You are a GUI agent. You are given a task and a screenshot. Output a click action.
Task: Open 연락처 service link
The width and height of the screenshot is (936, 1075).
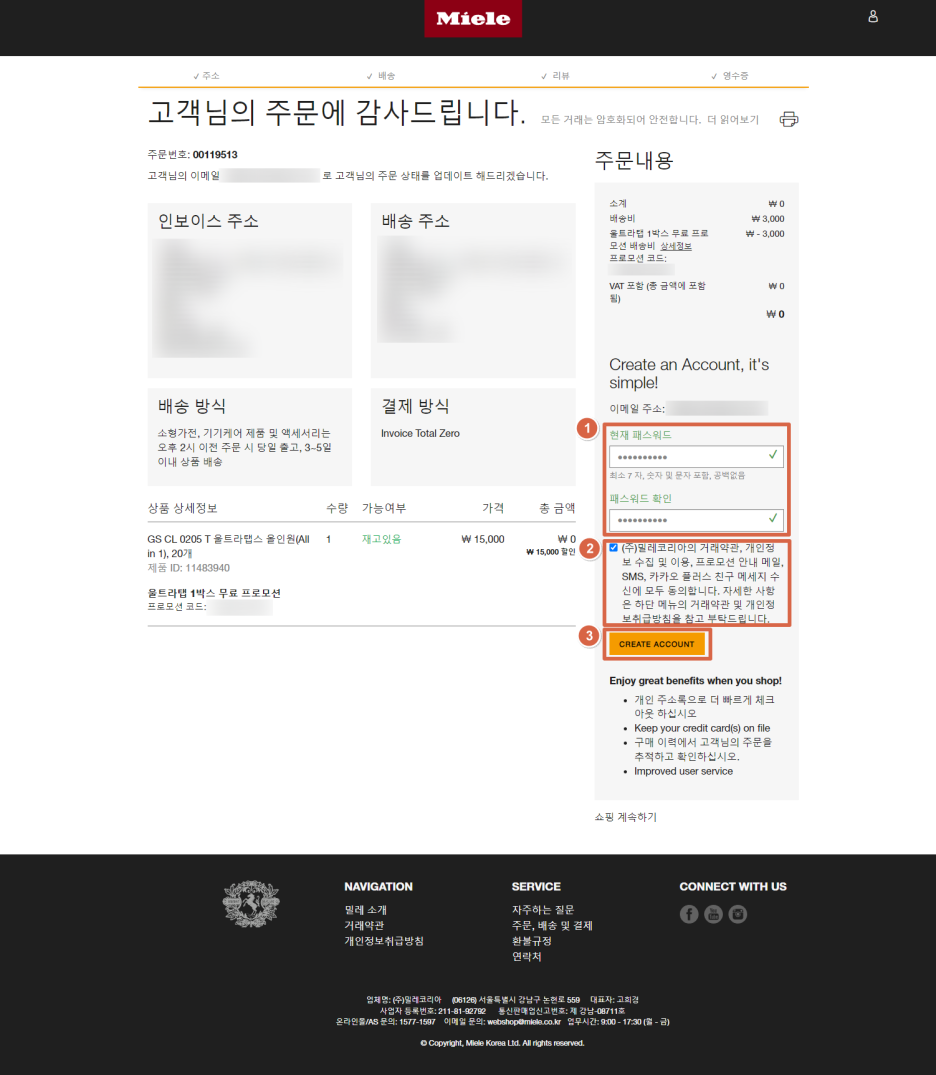(x=527, y=956)
